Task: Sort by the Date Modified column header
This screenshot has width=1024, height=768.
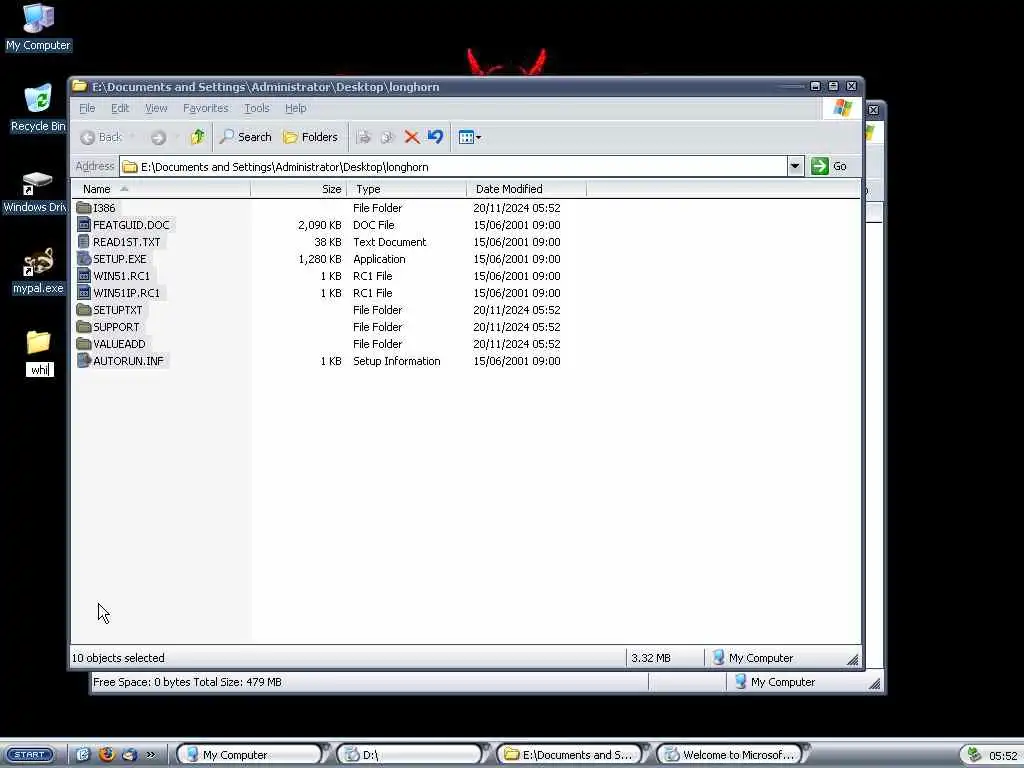Action: pyautogui.click(x=526, y=189)
